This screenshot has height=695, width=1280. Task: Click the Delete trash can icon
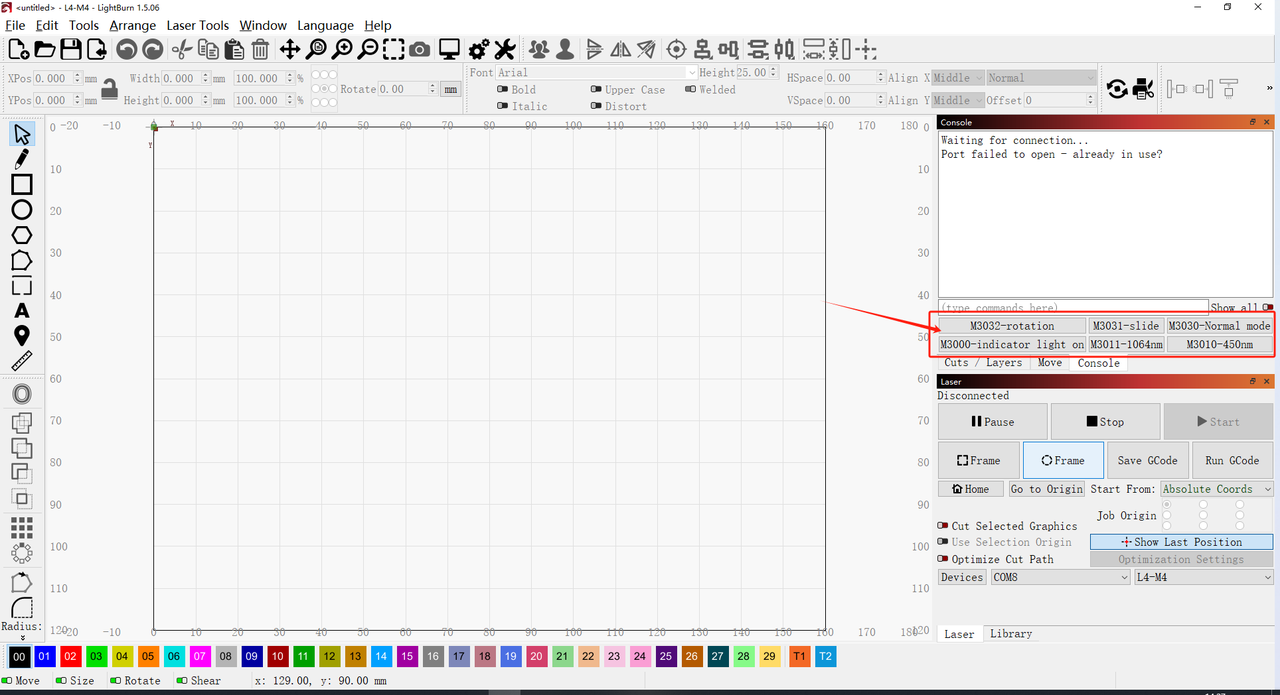(x=260, y=49)
